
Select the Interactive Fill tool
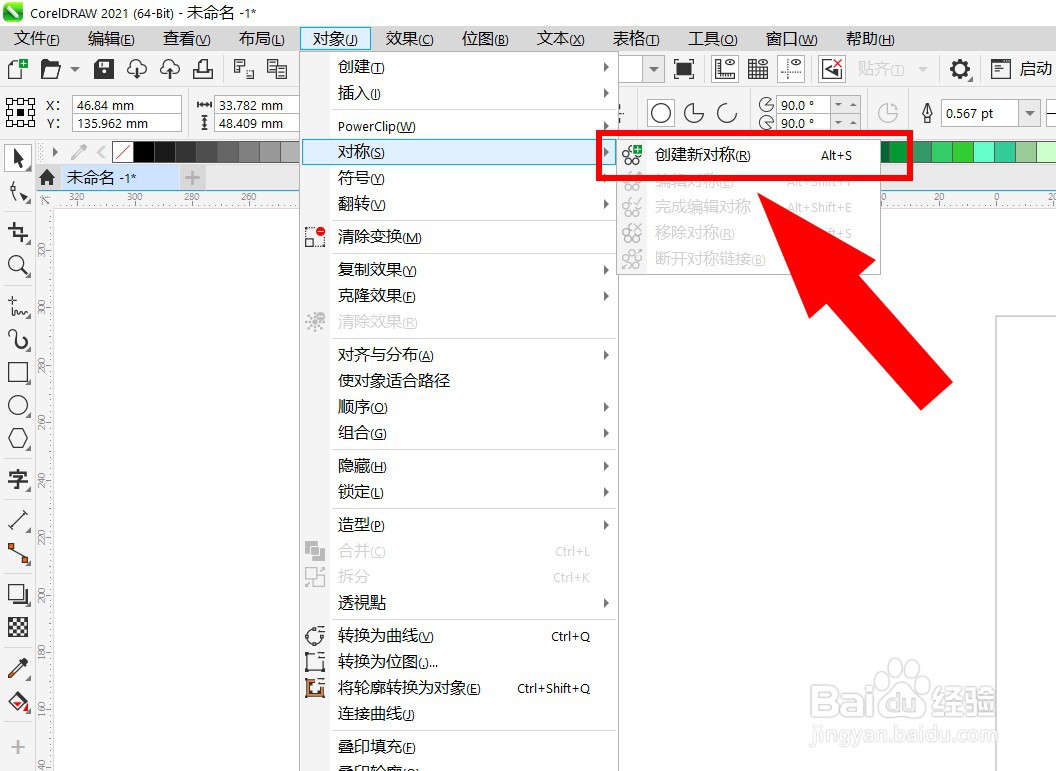[18, 702]
